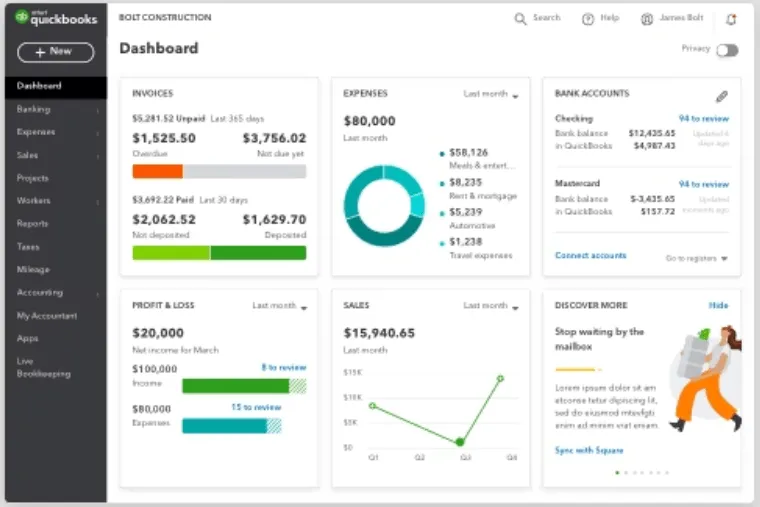The width and height of the screenshot is (760, 507).
Task: Expand the Banking sidebar submenu arrow
Action: point(97,110)
